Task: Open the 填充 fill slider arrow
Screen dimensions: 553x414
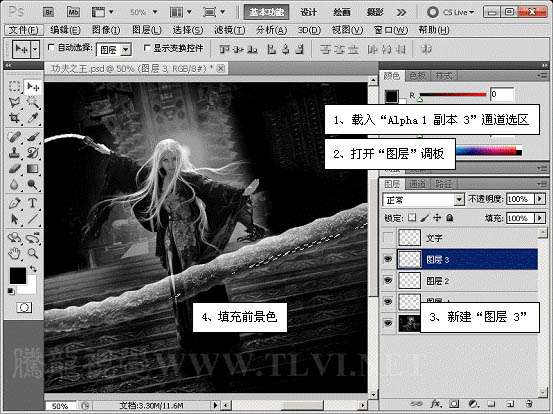Action: (x=540, y=218)
